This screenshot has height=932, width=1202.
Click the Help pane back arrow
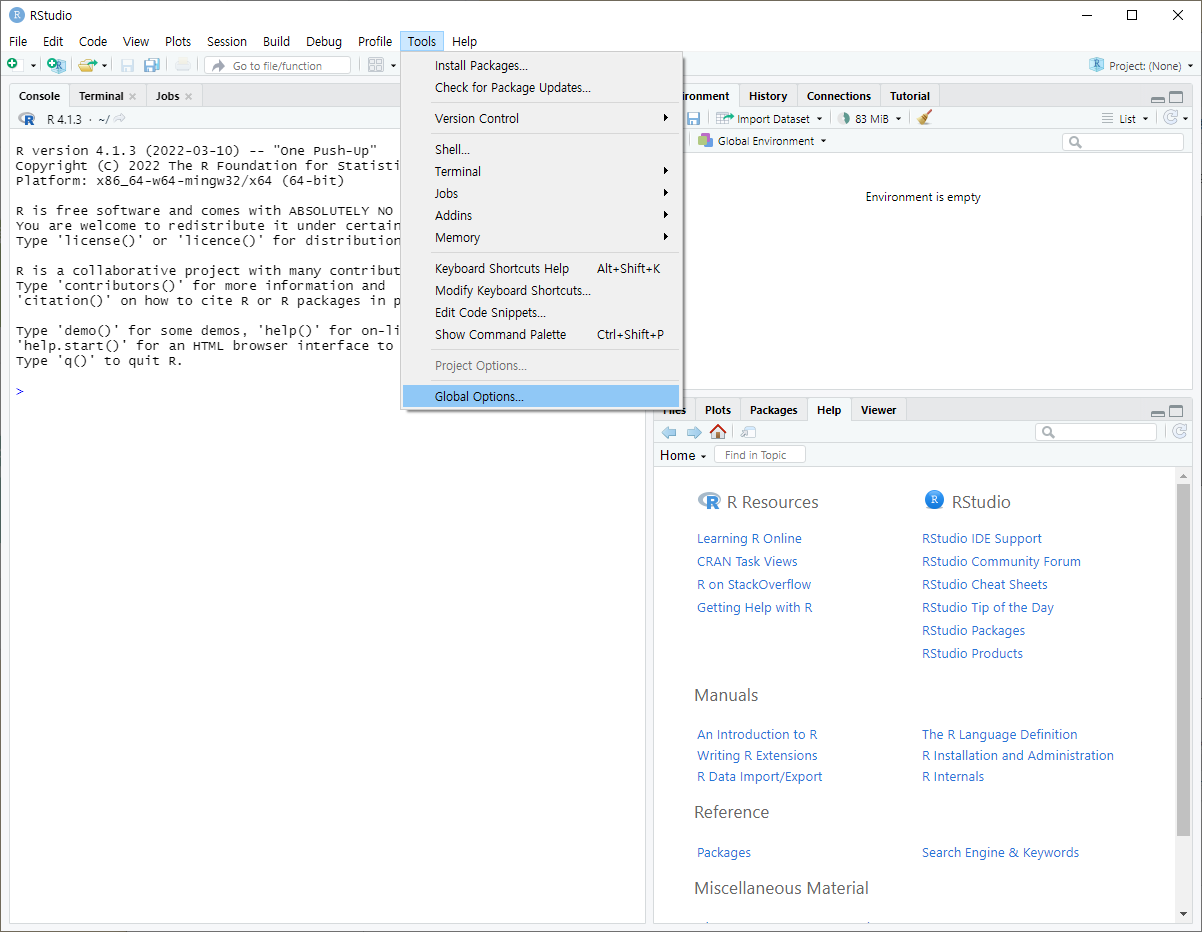click(x=669, y=432)
